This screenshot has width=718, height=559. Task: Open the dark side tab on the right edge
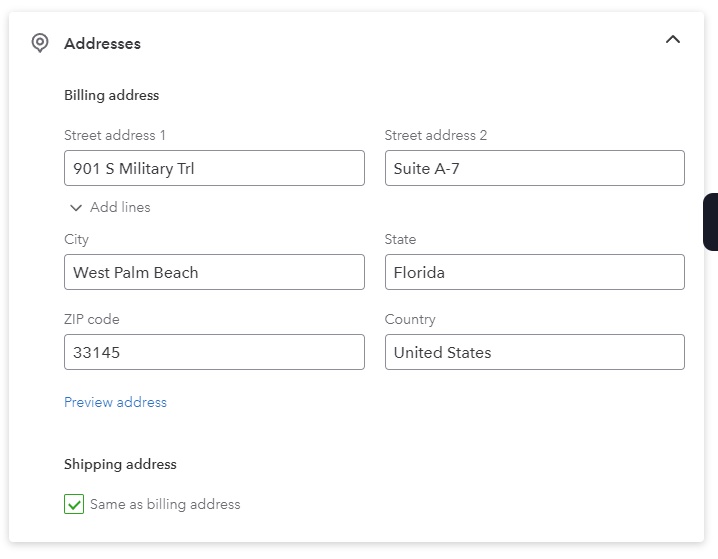point(710,222)
